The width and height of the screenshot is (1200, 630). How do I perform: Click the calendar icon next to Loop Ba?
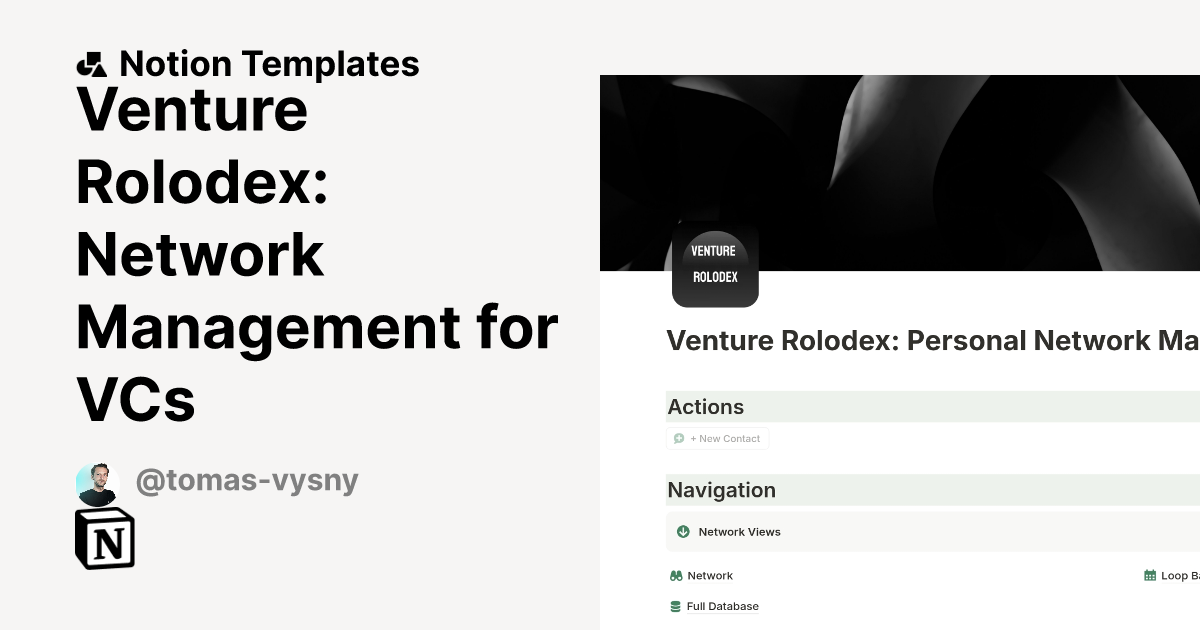pyautogui.click(x=1148, y=575)
